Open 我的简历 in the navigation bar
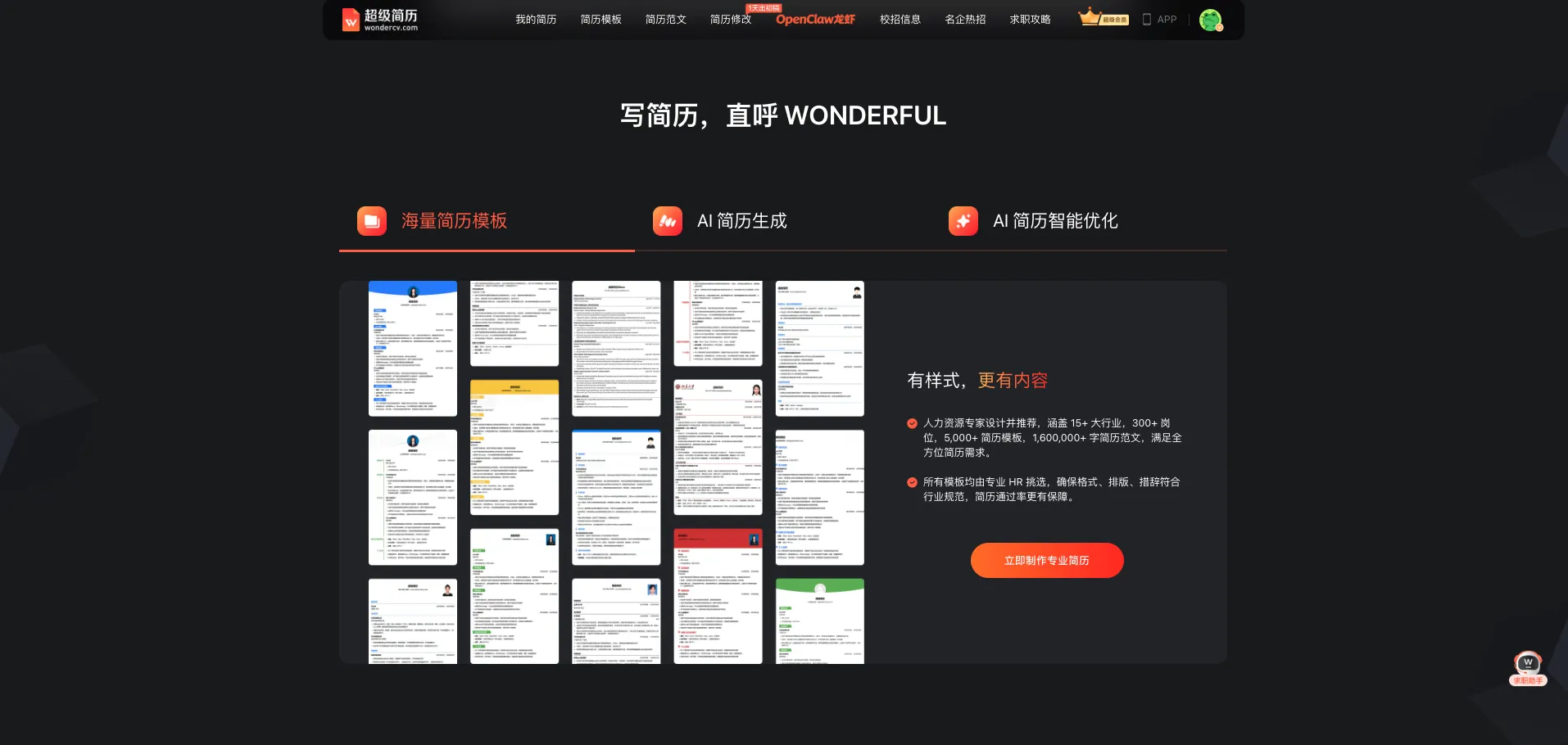1568x745 pixels. tap(536, 20)
